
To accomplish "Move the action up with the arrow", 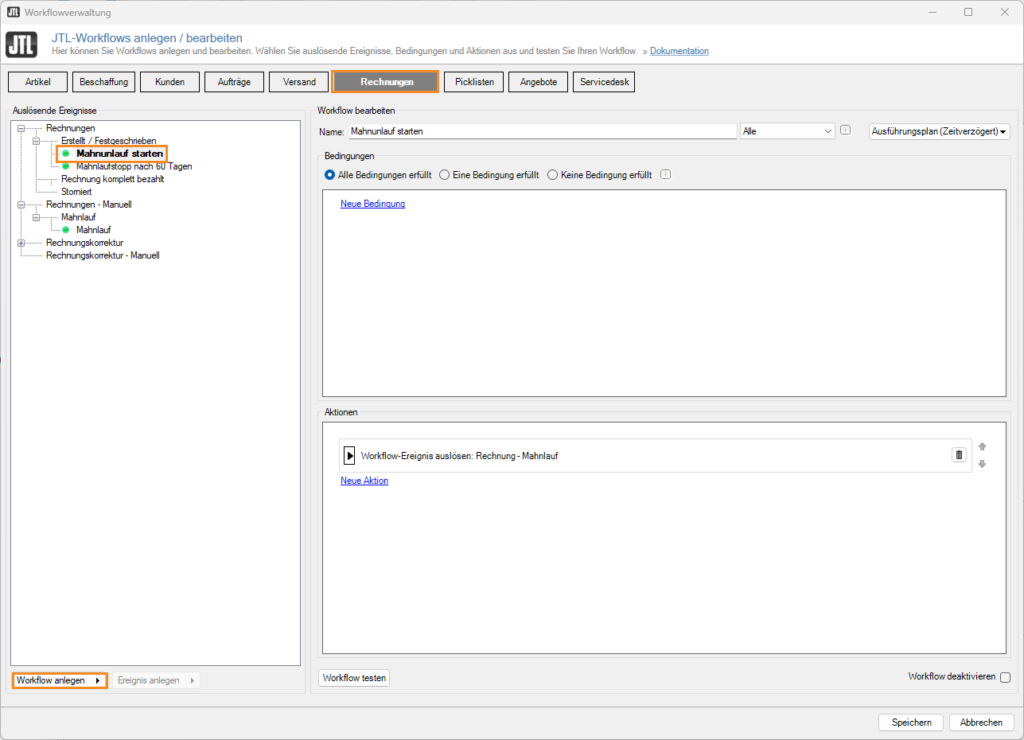I will (x=982, y=447).
